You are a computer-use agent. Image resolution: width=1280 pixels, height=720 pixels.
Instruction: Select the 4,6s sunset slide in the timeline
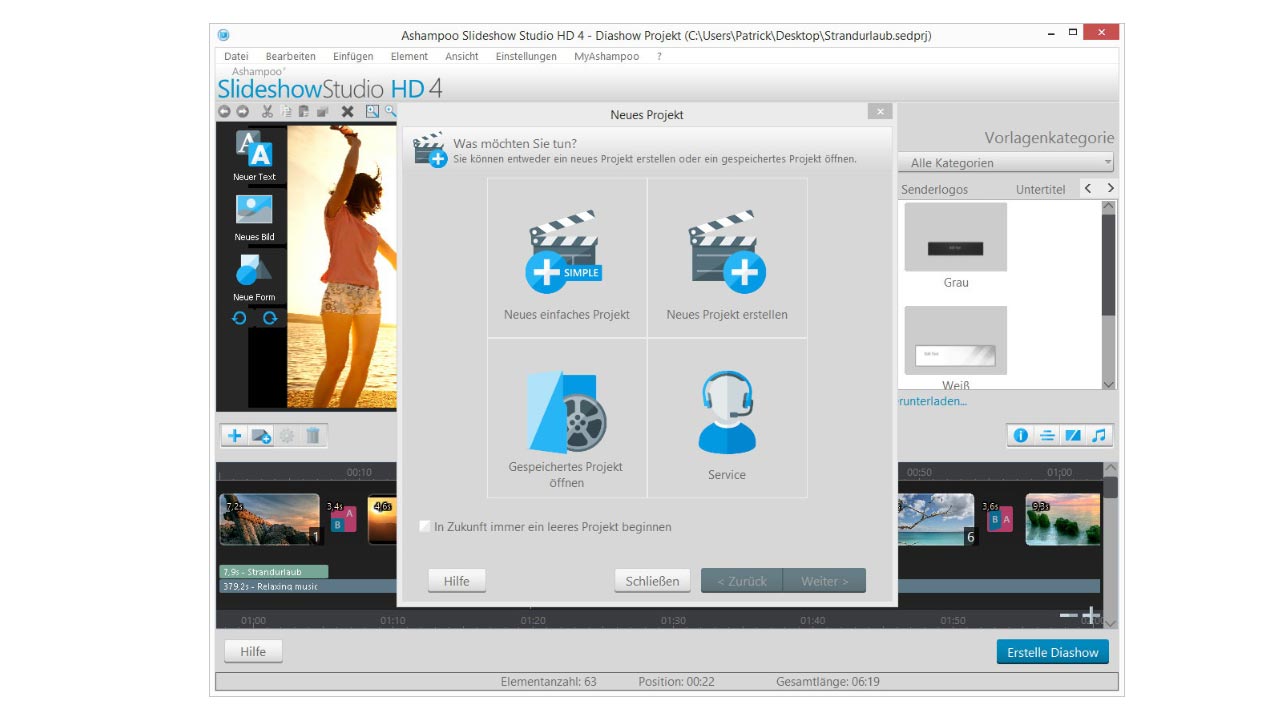pyautogui.click(x=384, y=521)
